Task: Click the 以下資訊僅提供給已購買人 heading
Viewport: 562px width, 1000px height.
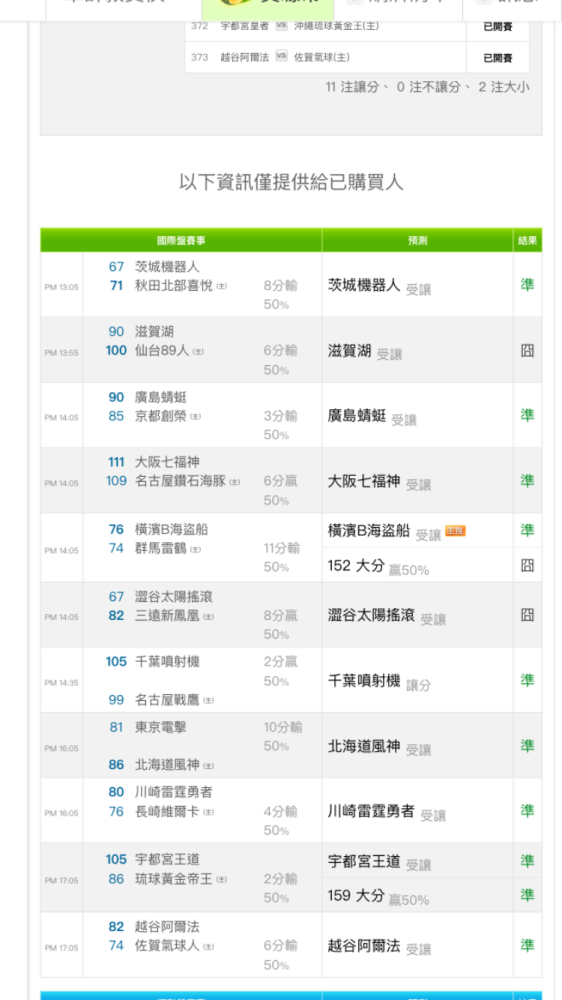Action: (291, 182)
